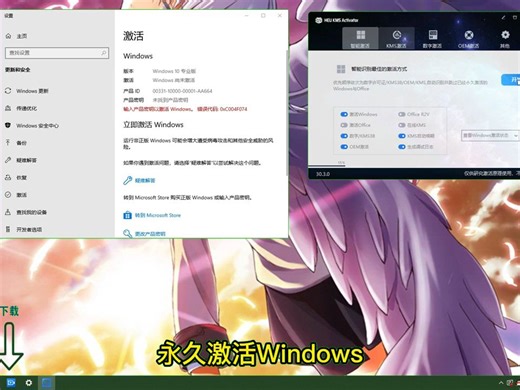Viewport: 520px width, 390px height.
Task: Toggle the 生成调试日志 switch
Action: click(402, 147)
